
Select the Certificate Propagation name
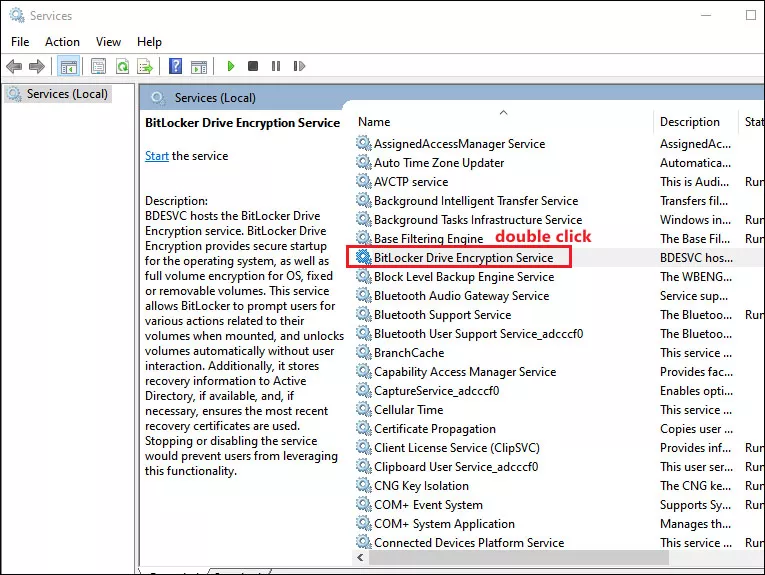point(435,429)
